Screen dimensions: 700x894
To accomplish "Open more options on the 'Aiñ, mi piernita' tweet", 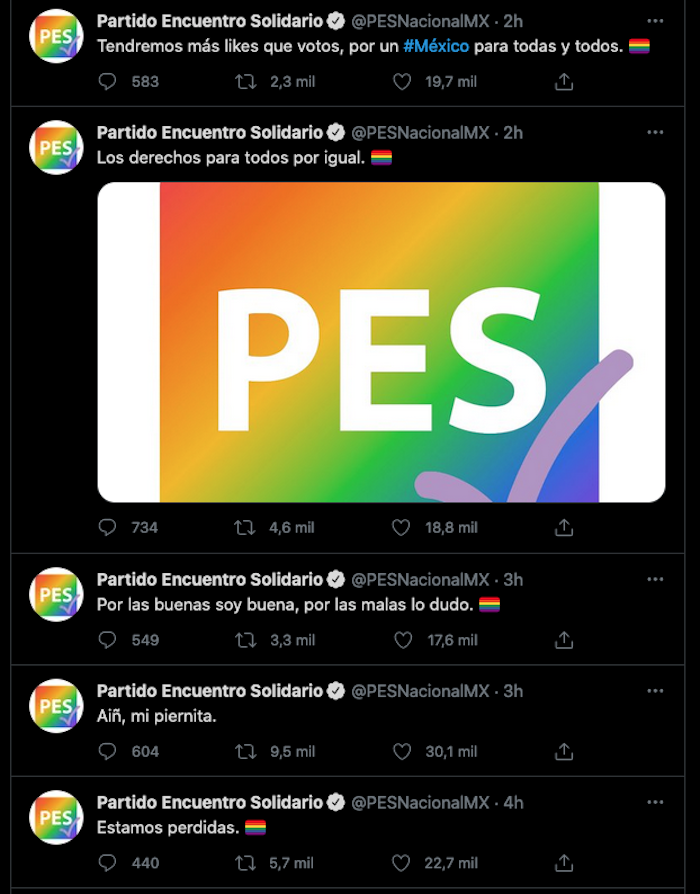I will pyautogui.click(x=655, y=690).
